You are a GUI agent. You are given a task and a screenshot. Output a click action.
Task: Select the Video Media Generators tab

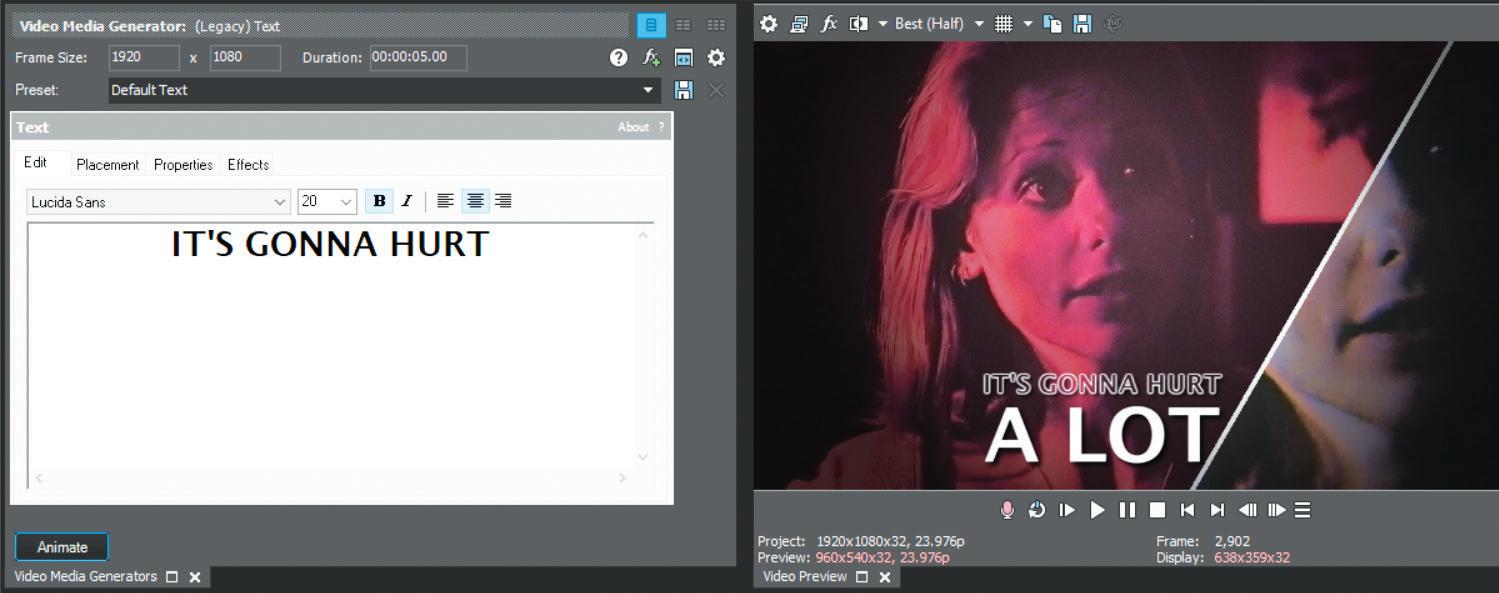(x=85, y=577)
